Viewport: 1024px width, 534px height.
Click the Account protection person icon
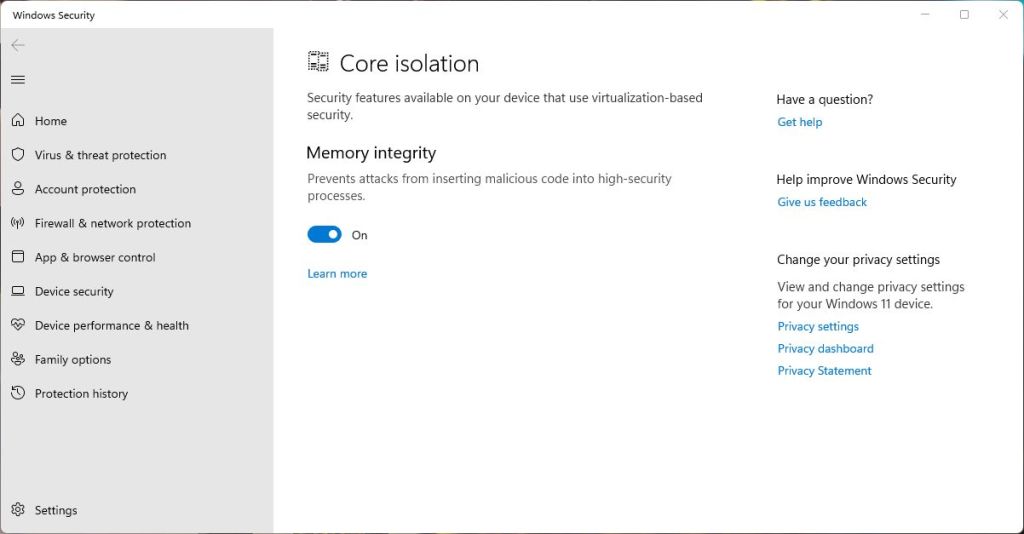(x=18, y=189)
